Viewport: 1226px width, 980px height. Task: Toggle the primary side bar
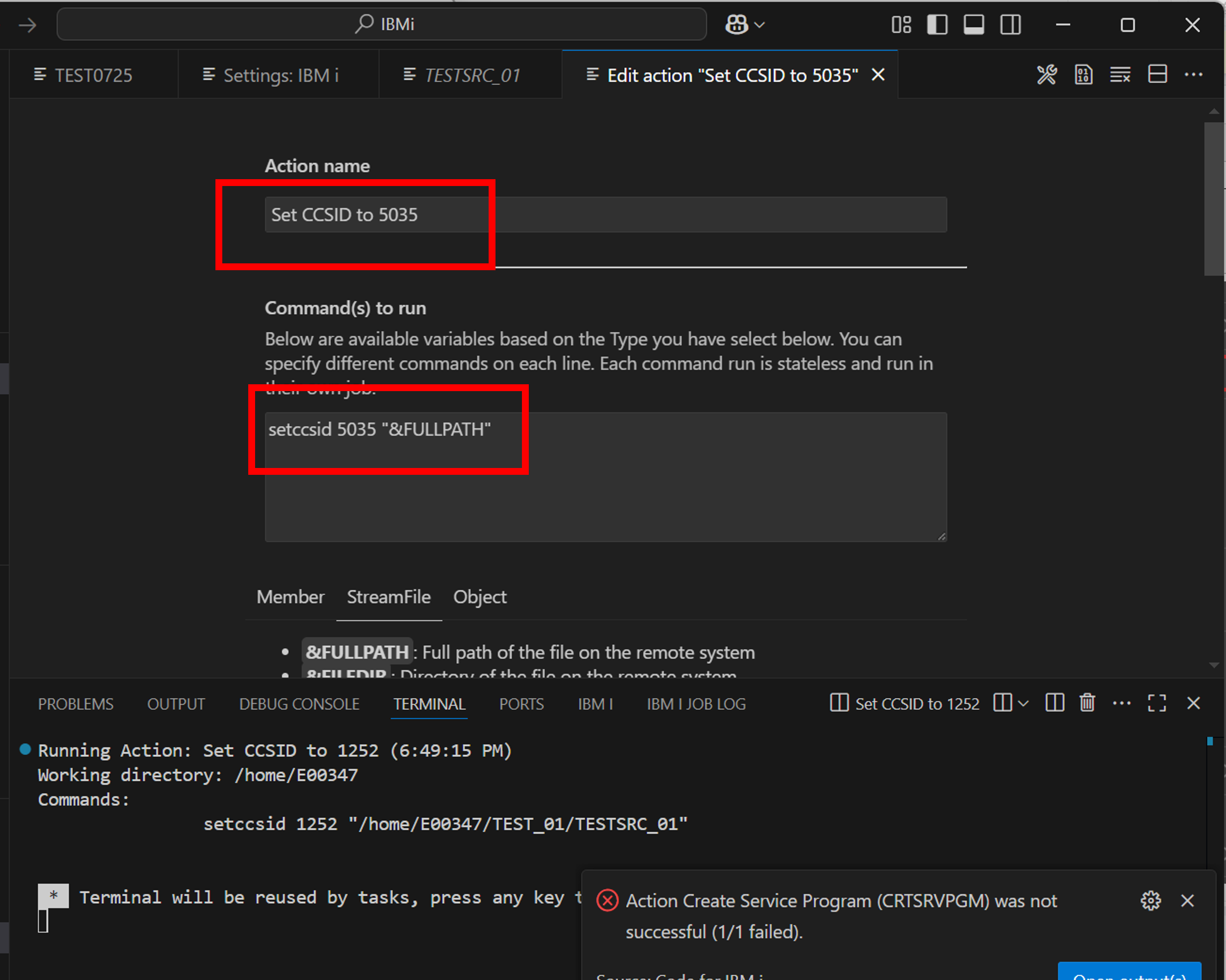click(937, 24)
